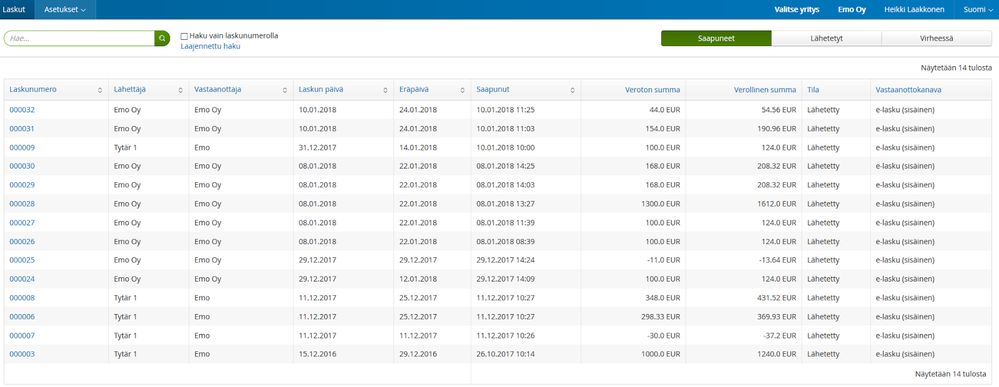
Task: Open invoice 000007
Action: (22, 335)
